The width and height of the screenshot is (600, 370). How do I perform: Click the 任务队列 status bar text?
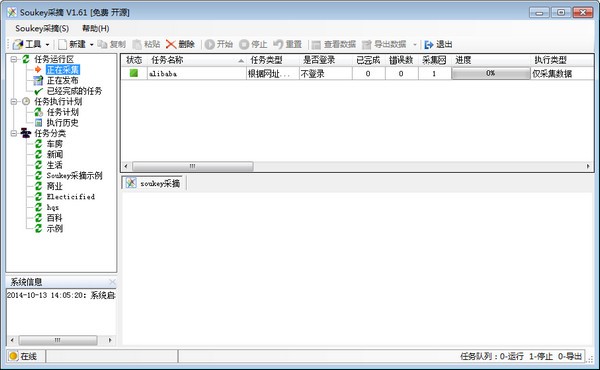click(521, 357)
